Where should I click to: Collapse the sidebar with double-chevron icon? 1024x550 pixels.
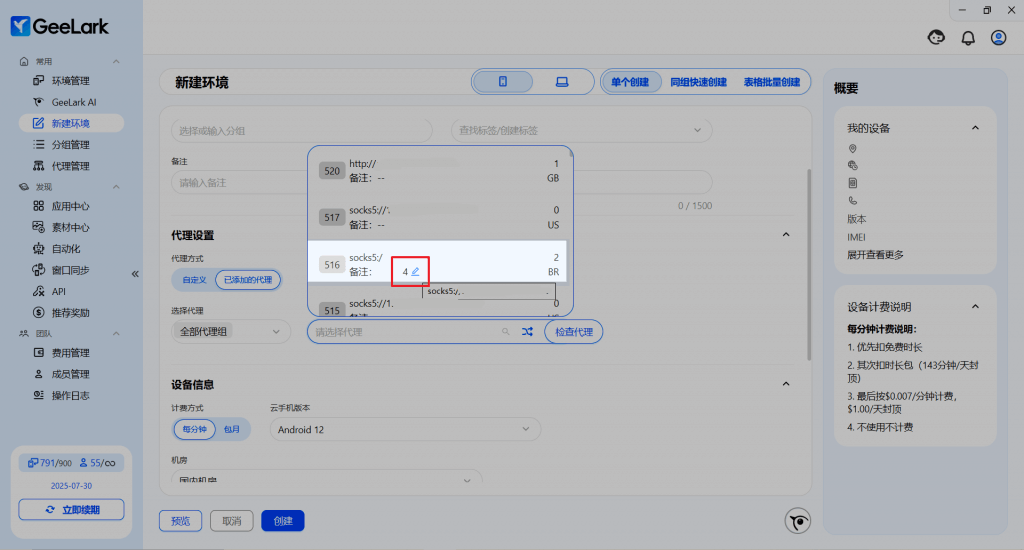tap(135, 274)
